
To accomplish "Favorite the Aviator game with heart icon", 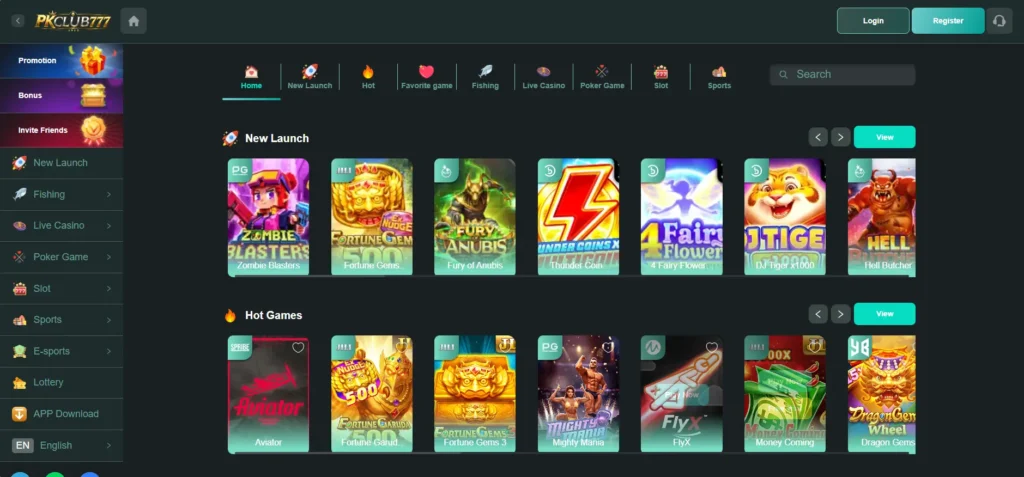I will coord(298,348).
